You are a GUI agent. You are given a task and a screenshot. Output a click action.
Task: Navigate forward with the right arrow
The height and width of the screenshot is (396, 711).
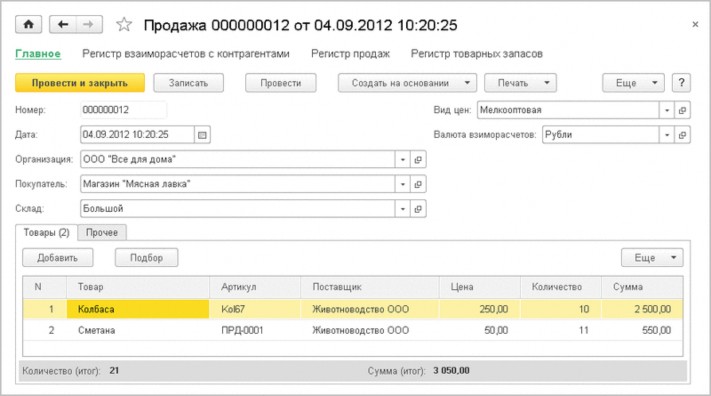coord(89,24)
